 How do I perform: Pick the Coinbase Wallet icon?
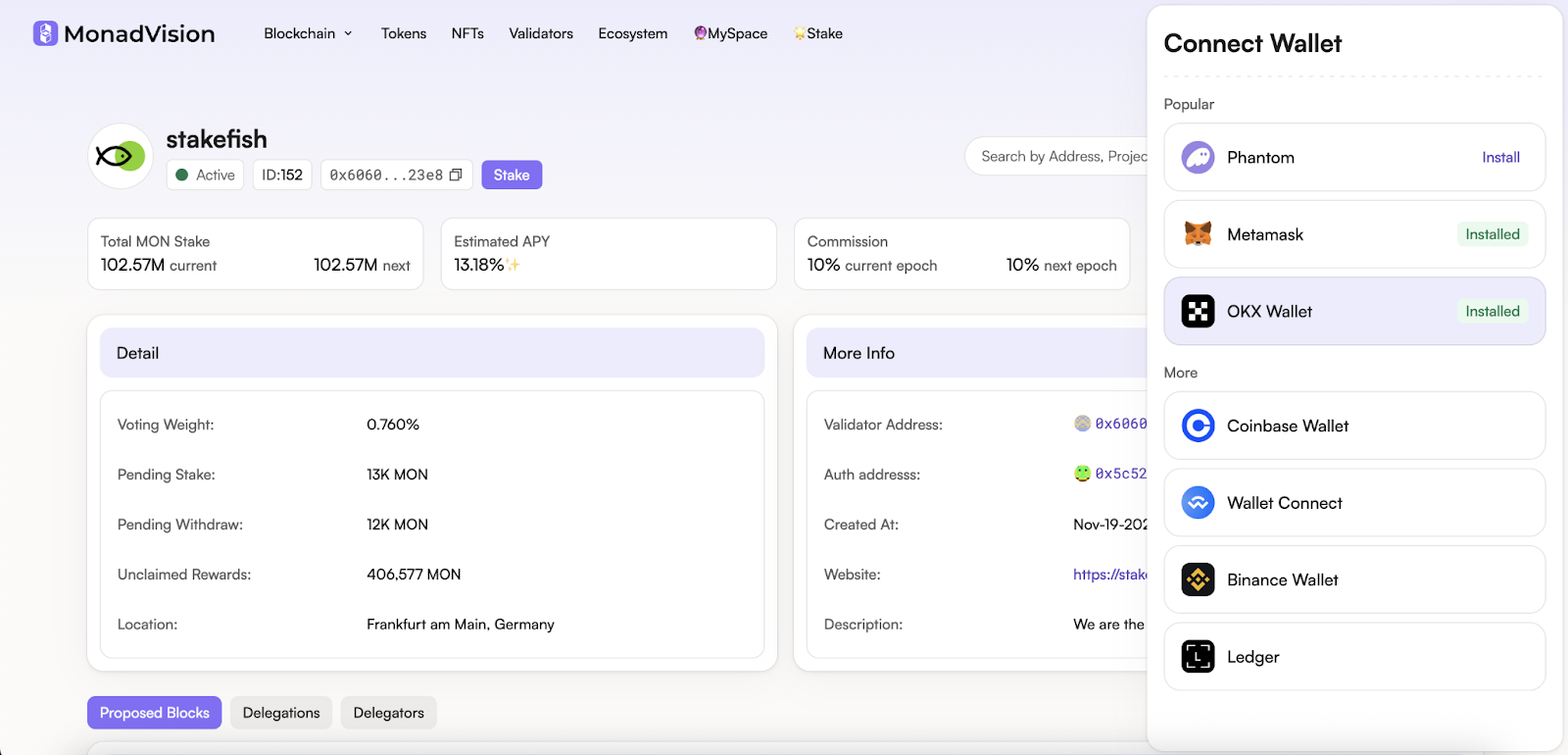pyautogui.click(x=1198, y=426)
